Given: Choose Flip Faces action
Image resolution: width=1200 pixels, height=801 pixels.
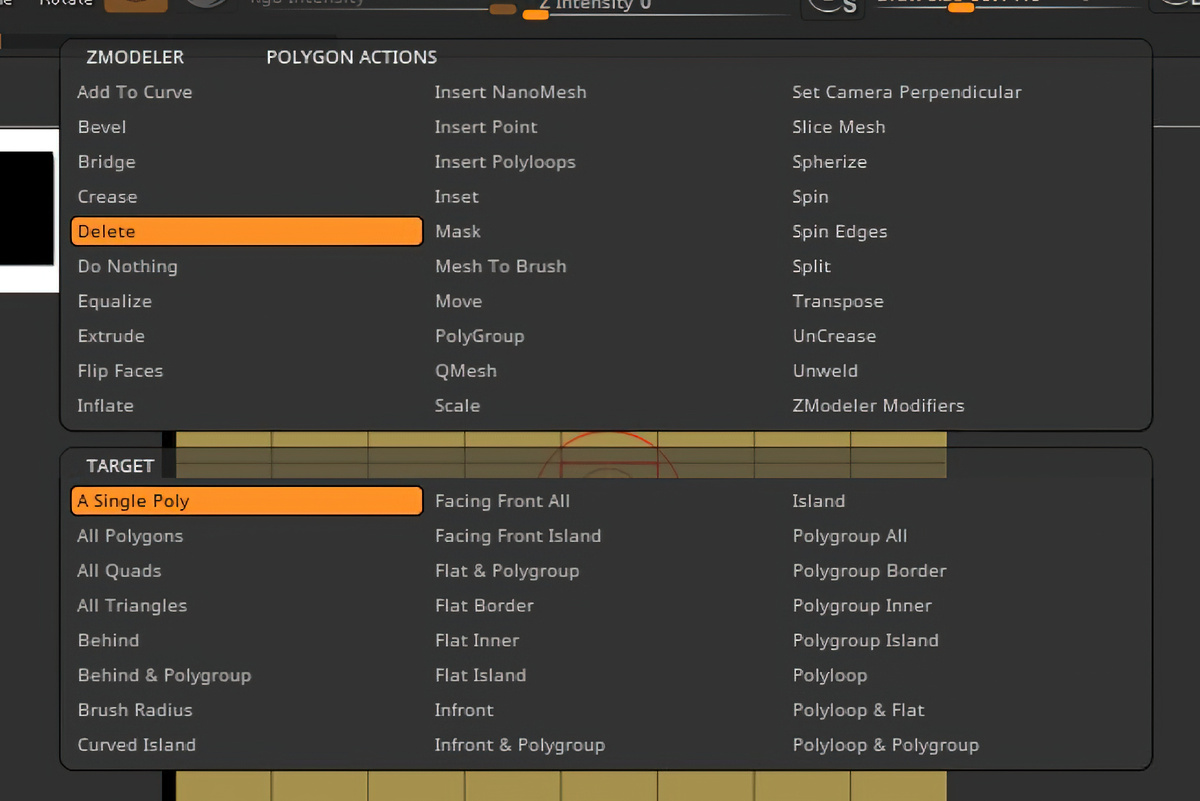Looking at the screenshot, I should [x=120, y=371].
